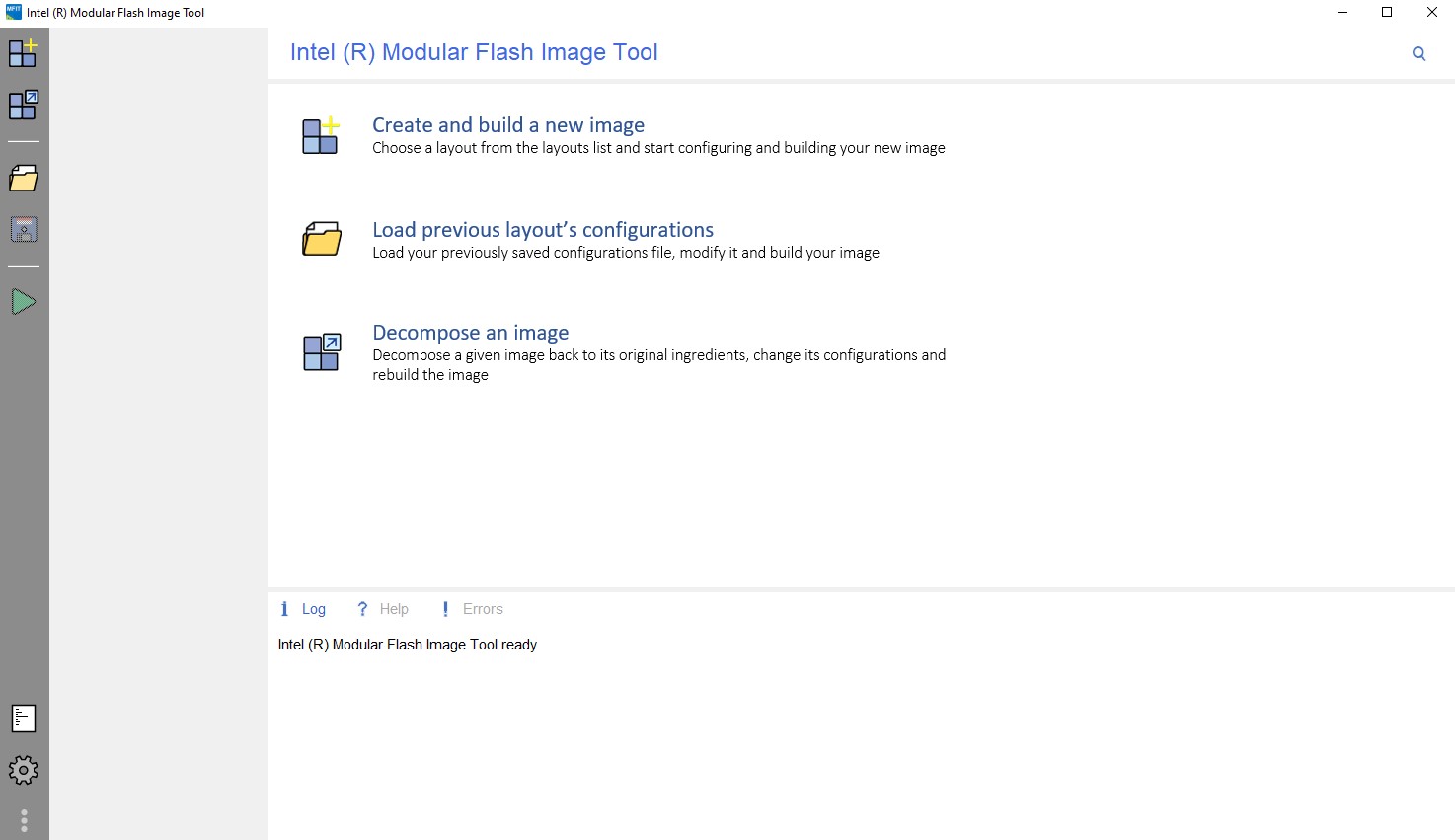Open the settings gear icon
Image resolution: width=1455 pixels, height=840 pixels.
tap(24, 770)
